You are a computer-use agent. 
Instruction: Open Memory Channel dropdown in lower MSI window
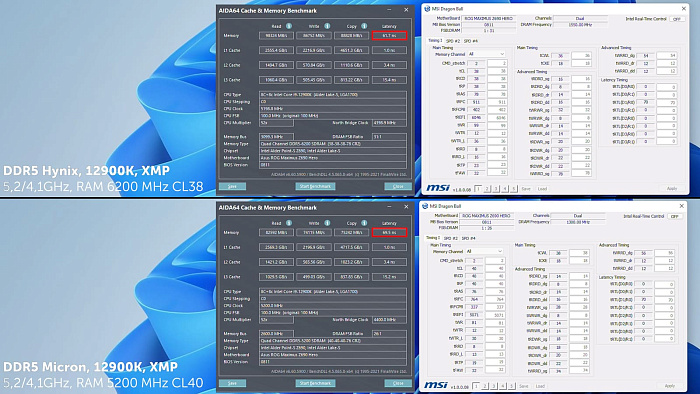[x=484, y=251]
